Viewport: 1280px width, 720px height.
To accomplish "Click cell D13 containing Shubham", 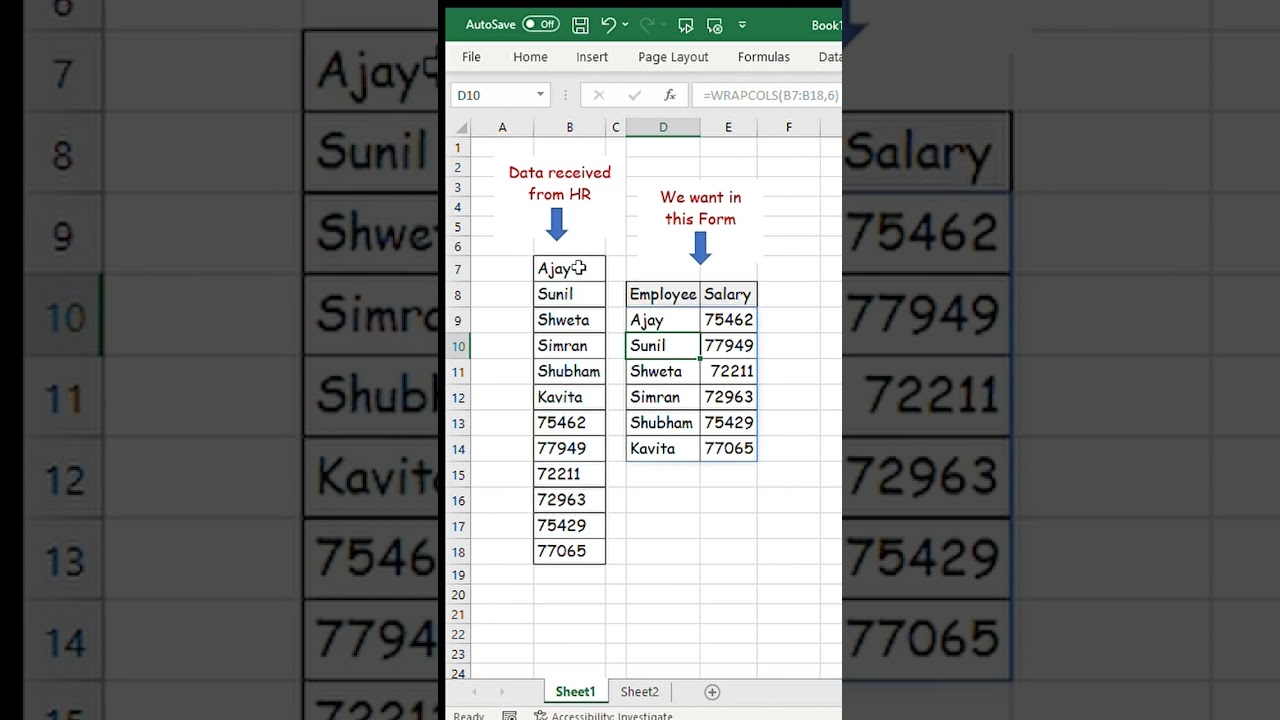I will click(x=663, y=423).
